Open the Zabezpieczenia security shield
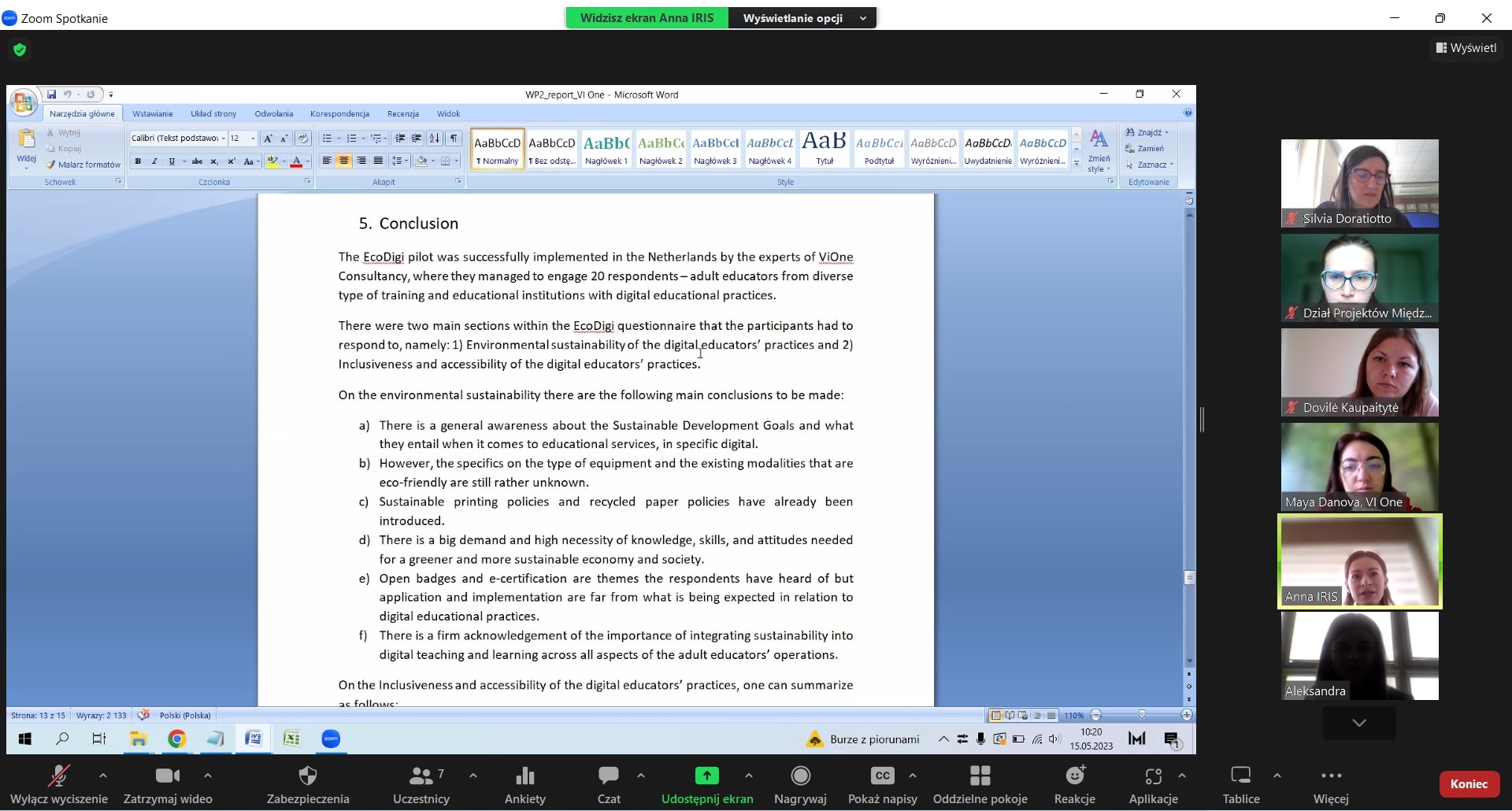 pyautogui.click(x=308, y=784)
